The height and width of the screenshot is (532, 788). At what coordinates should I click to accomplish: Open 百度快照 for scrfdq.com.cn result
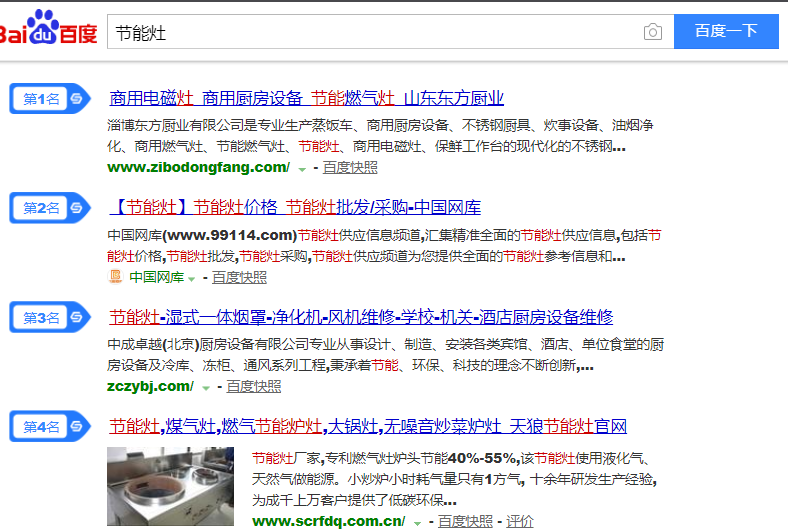tap(465, 521)
